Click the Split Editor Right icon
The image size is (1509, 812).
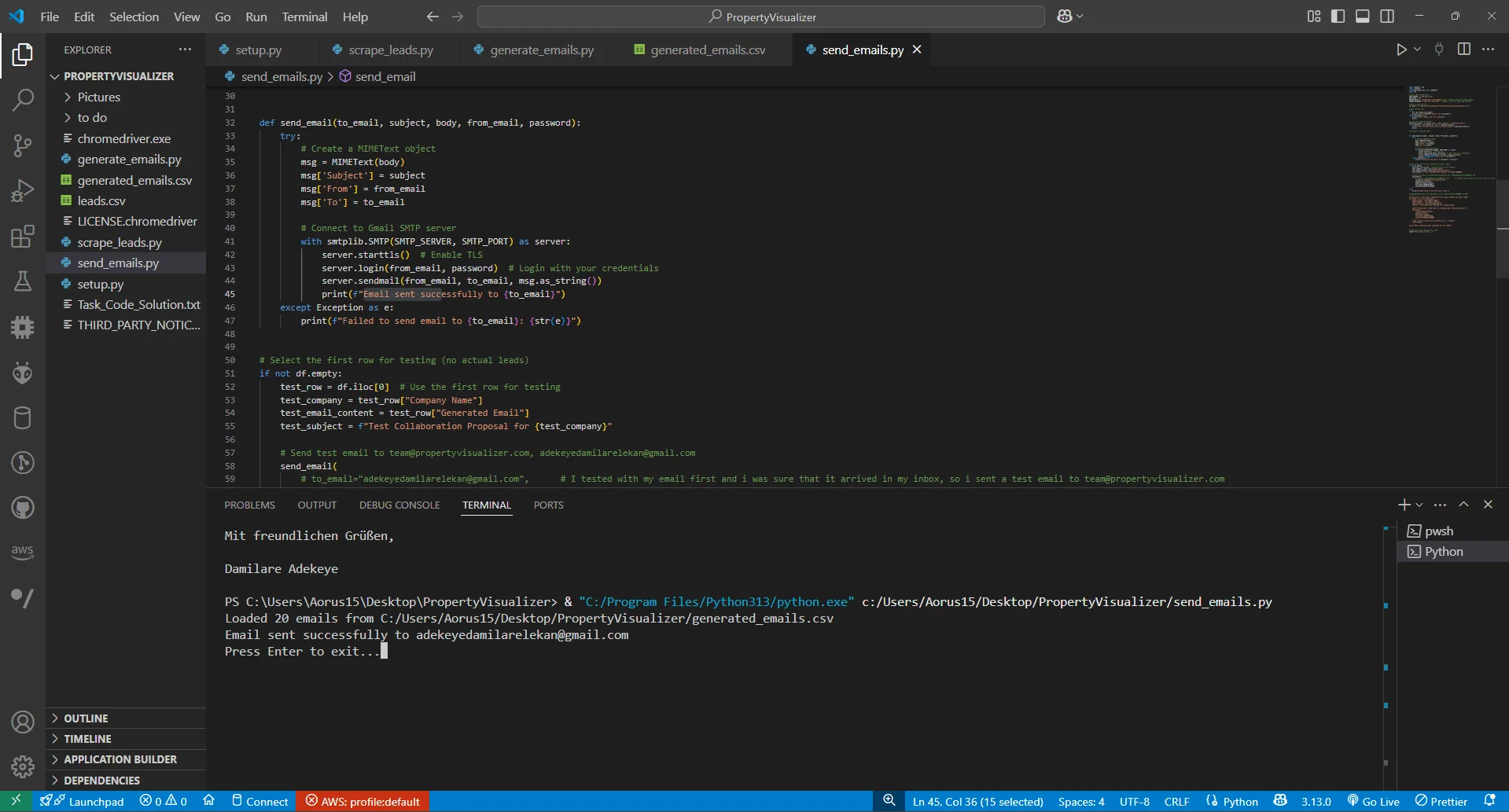point(1463,50)
